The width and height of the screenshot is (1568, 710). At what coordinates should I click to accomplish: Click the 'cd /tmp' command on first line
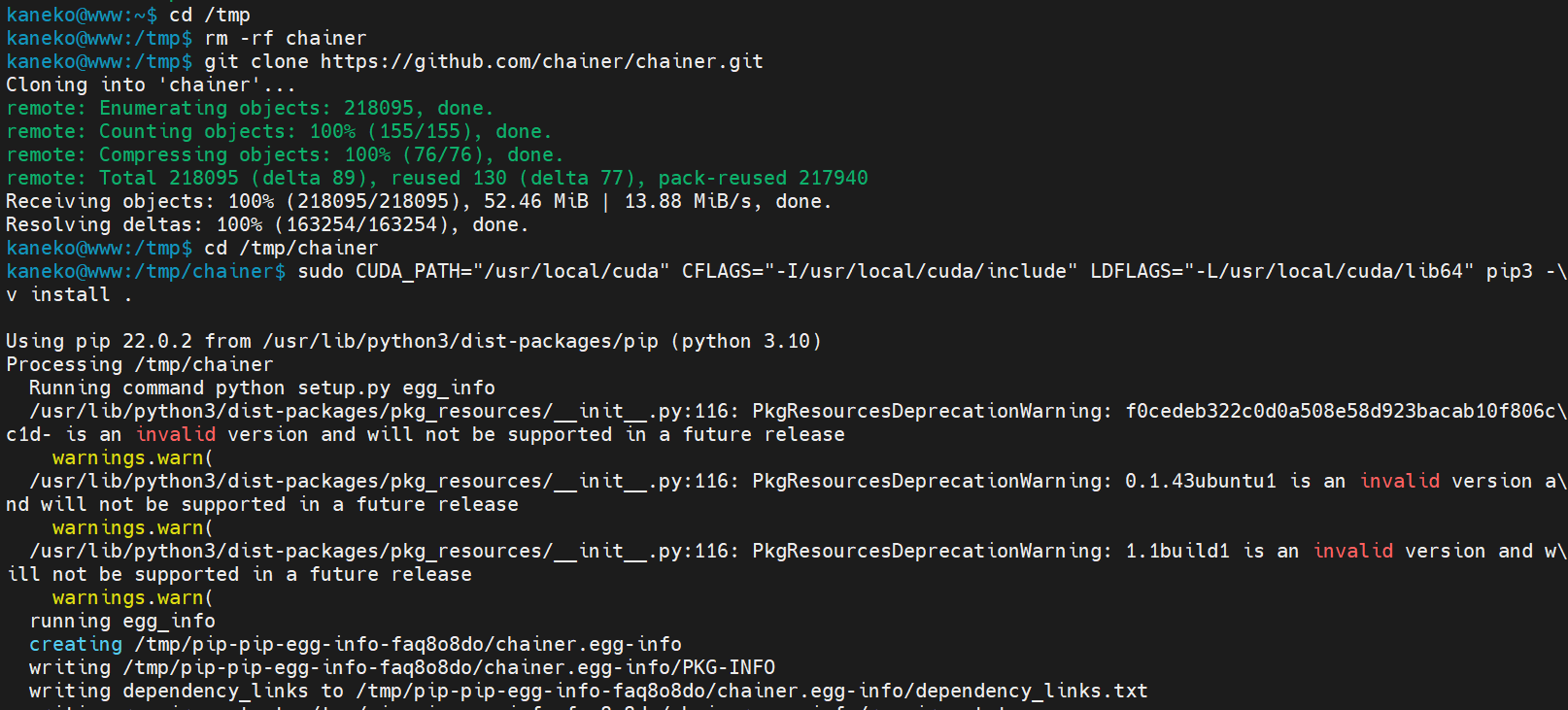(210, 15)
